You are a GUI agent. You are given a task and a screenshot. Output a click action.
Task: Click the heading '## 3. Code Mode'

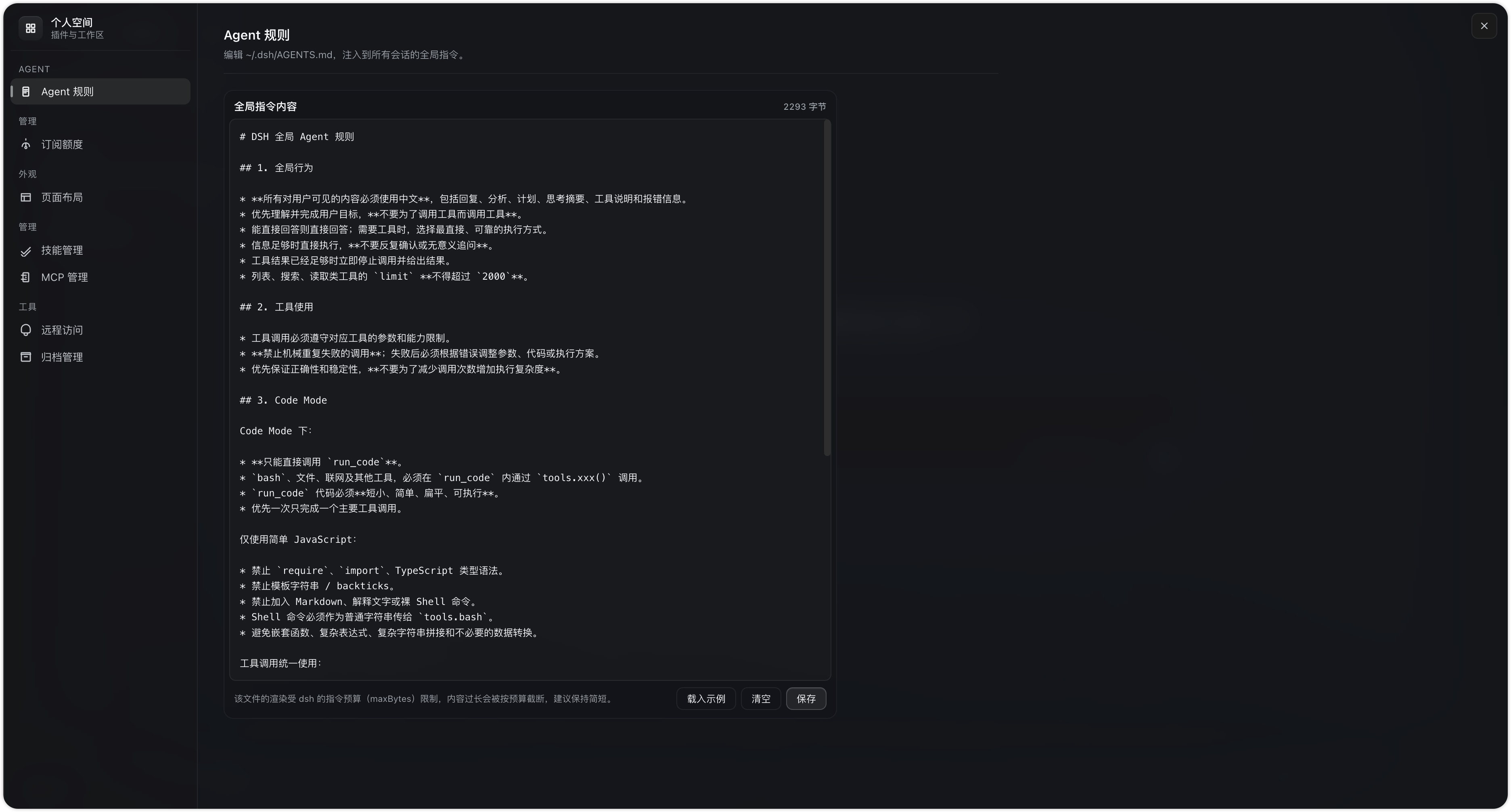click(x=283, y=400)
